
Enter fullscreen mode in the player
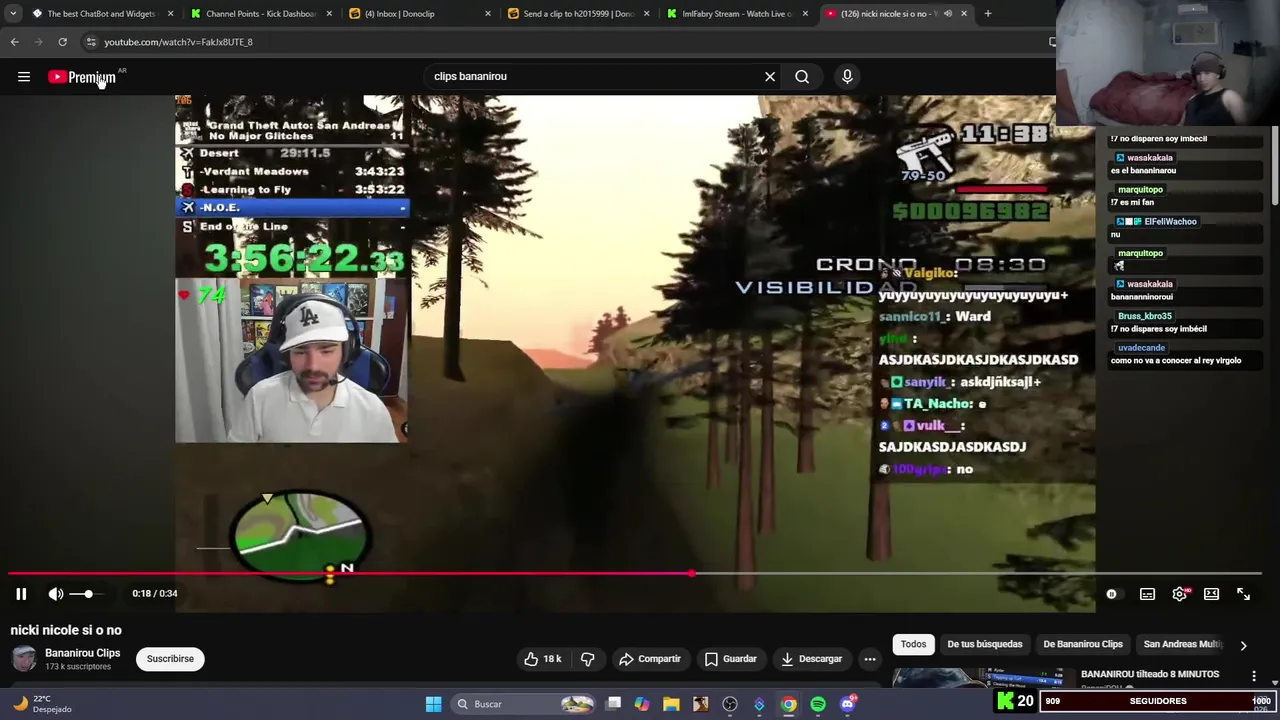click(x=1243, y=594)
